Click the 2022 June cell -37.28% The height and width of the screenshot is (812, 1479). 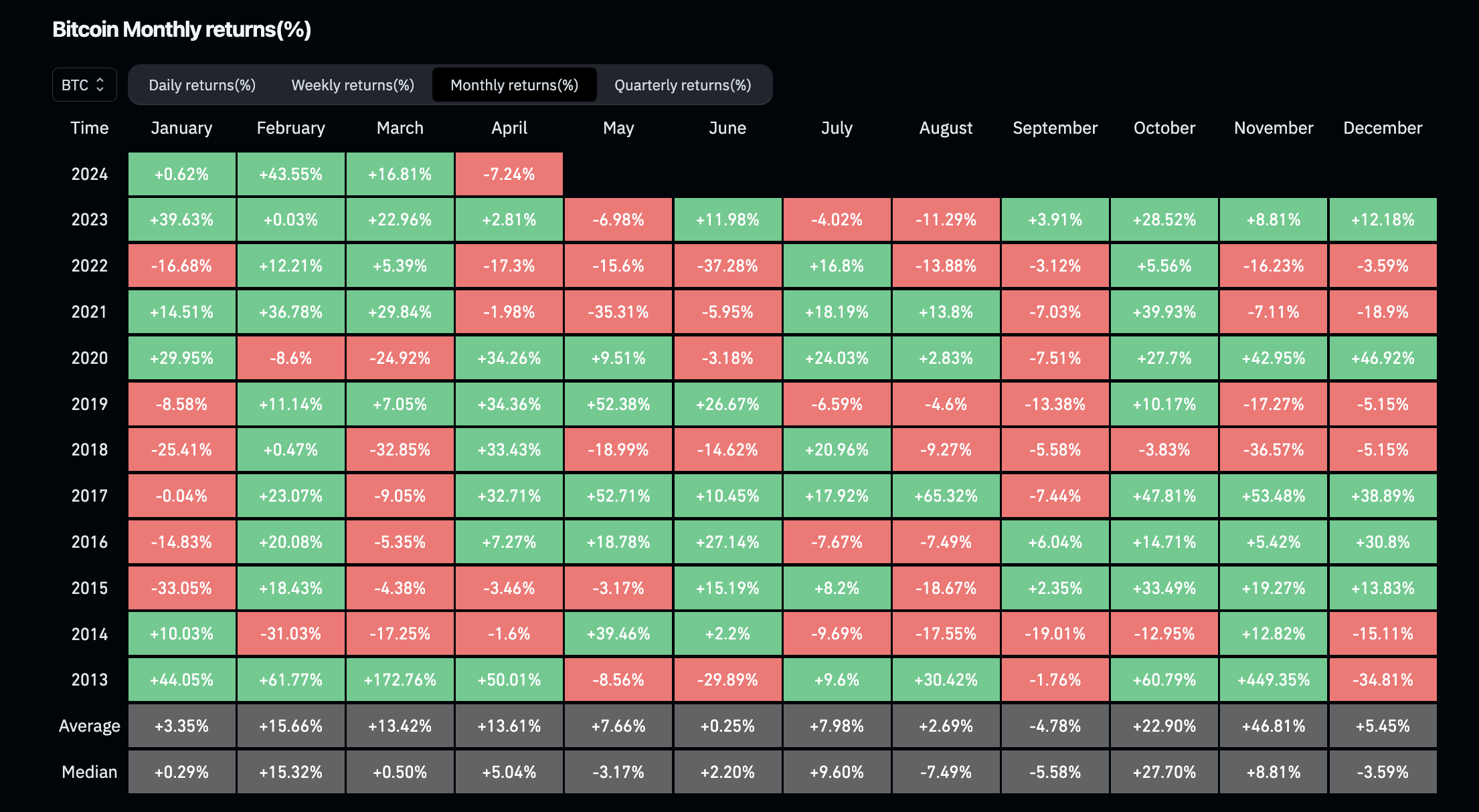coord(727,266)
